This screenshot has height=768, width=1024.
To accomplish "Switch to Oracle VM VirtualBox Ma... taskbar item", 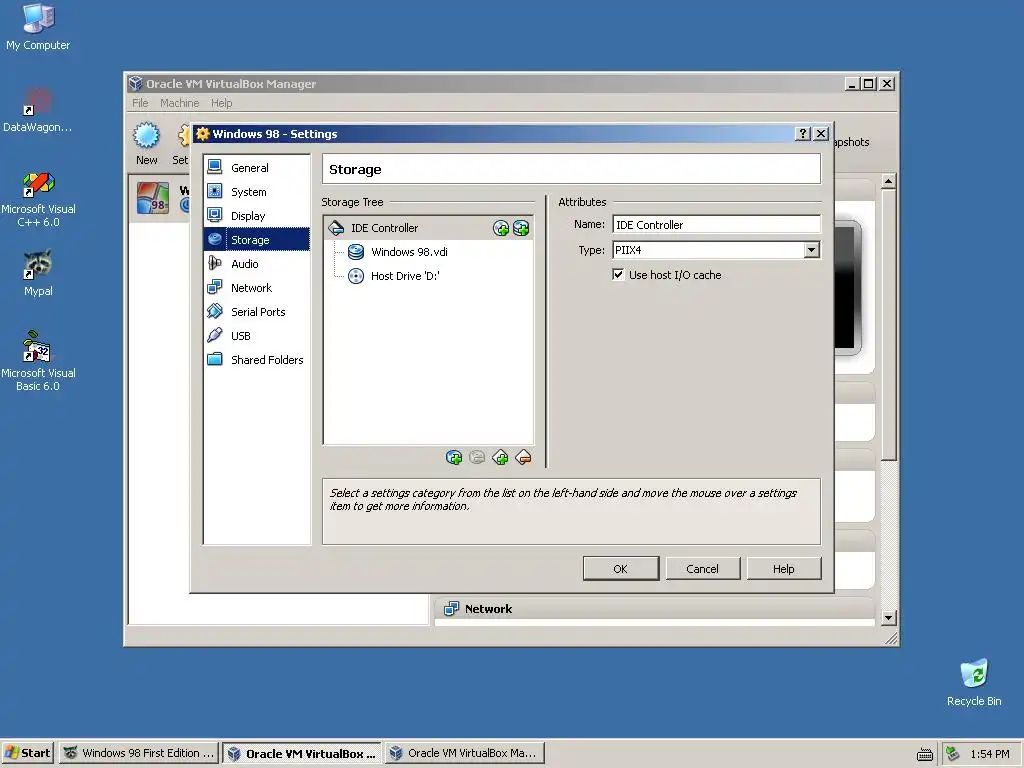I will click(x=464, y=753).
